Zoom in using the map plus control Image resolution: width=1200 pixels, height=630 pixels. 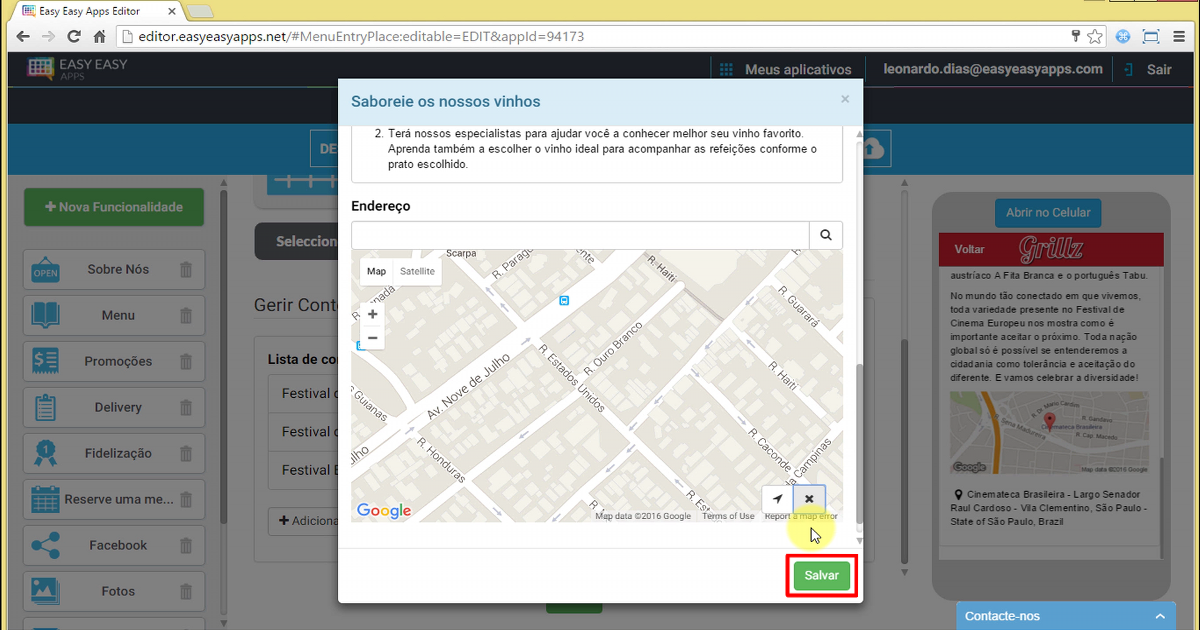(x=372, y=313)
